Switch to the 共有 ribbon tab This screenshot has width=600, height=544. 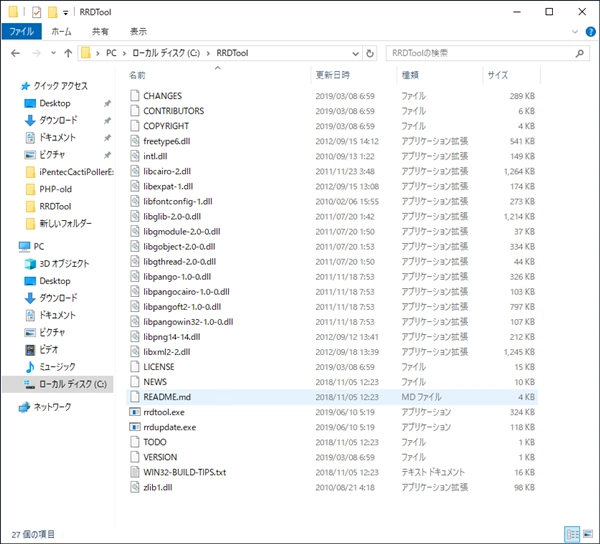pos(100,31)
